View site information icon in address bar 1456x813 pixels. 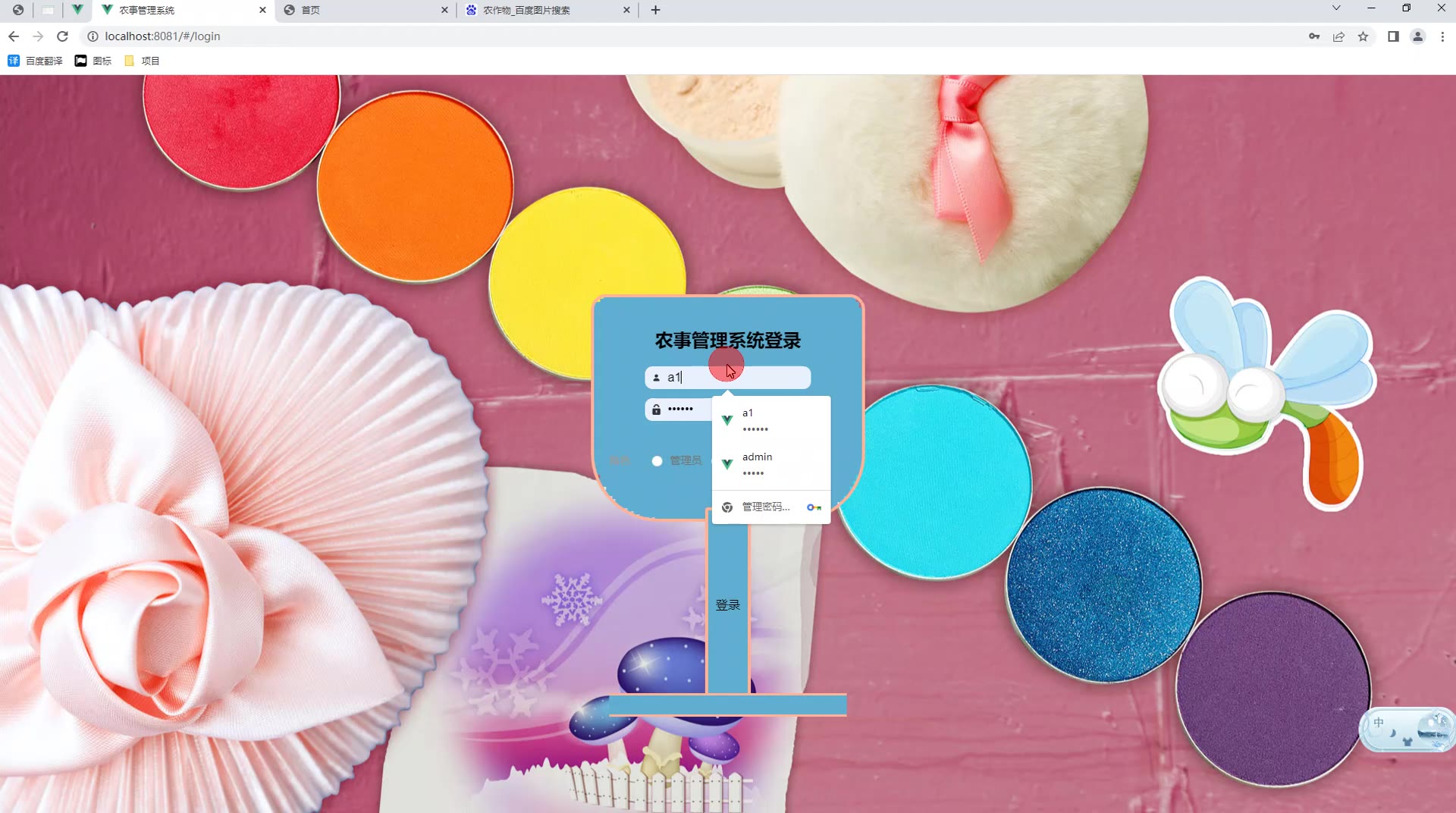[x=93, y=36]
